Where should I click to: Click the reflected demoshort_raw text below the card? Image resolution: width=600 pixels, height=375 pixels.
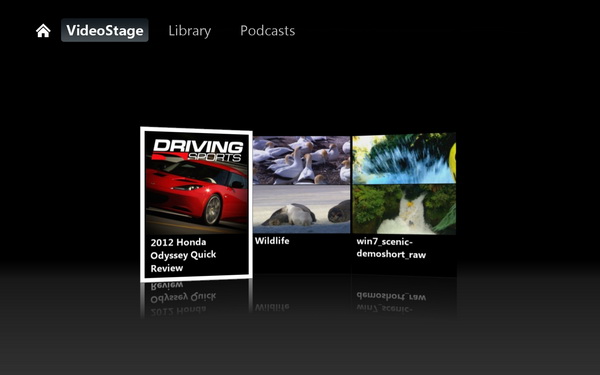[391, 296]
